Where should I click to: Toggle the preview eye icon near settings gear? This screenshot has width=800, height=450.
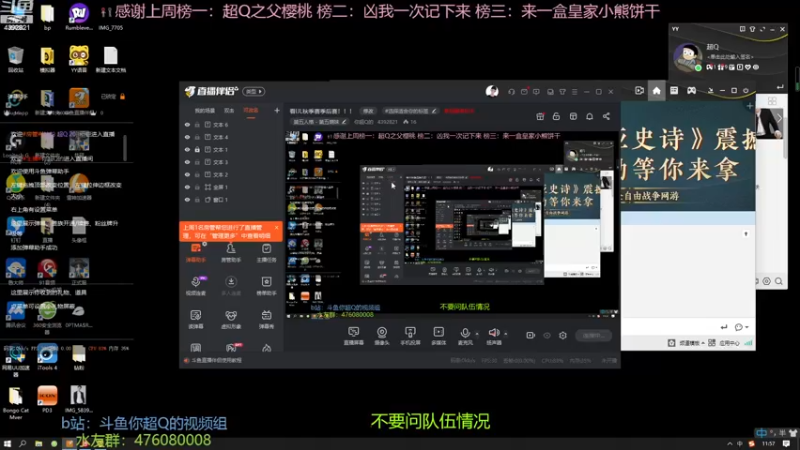pyautogui.click(x=547, y=336)
